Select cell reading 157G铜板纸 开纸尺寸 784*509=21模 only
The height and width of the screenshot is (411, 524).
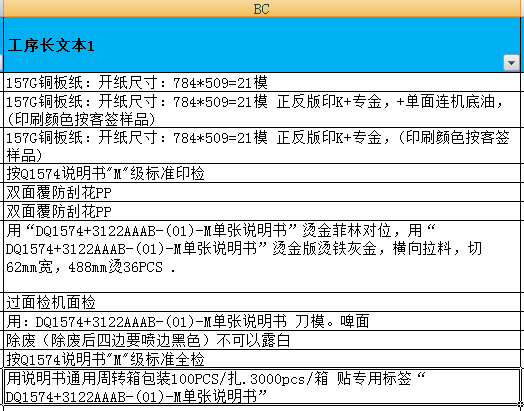pos(262,82)
